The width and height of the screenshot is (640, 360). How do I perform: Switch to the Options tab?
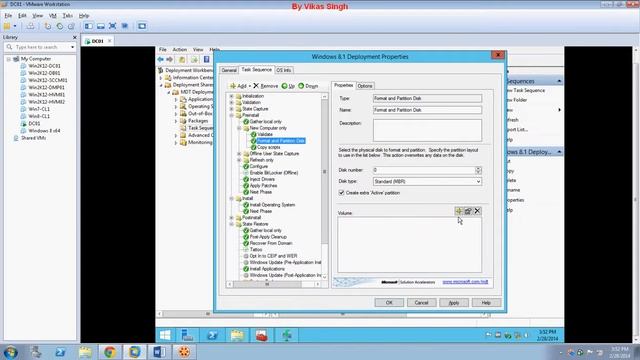[x=364, y=86]
